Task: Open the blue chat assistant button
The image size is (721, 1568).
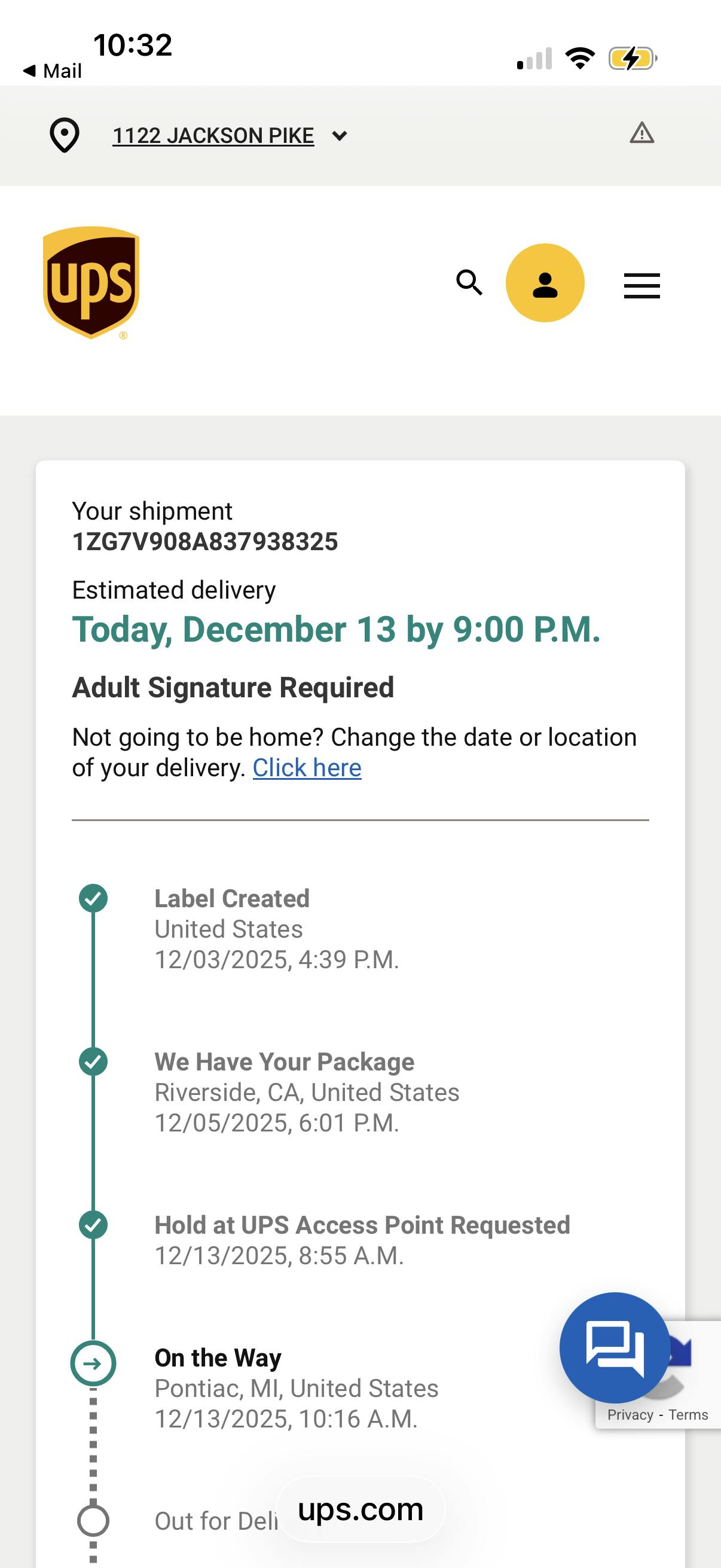Action: click(614, 1347)
